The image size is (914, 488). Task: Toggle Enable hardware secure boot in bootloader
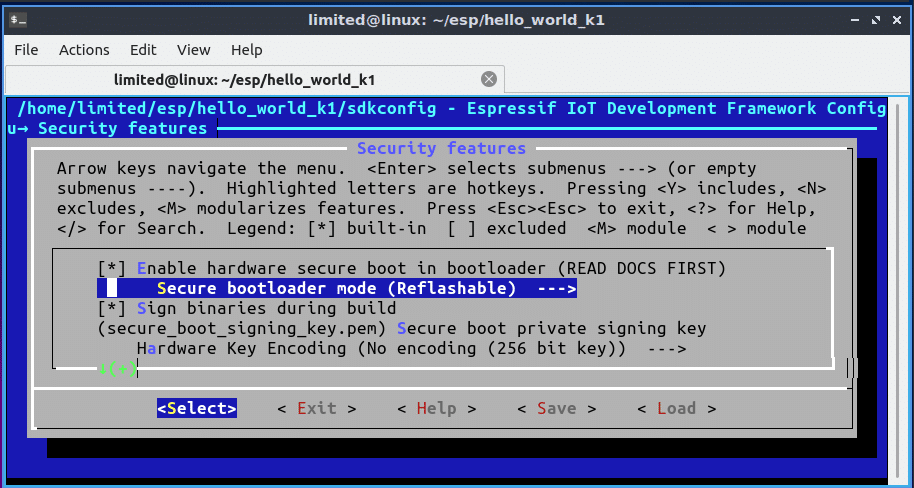tap(410, 268)
